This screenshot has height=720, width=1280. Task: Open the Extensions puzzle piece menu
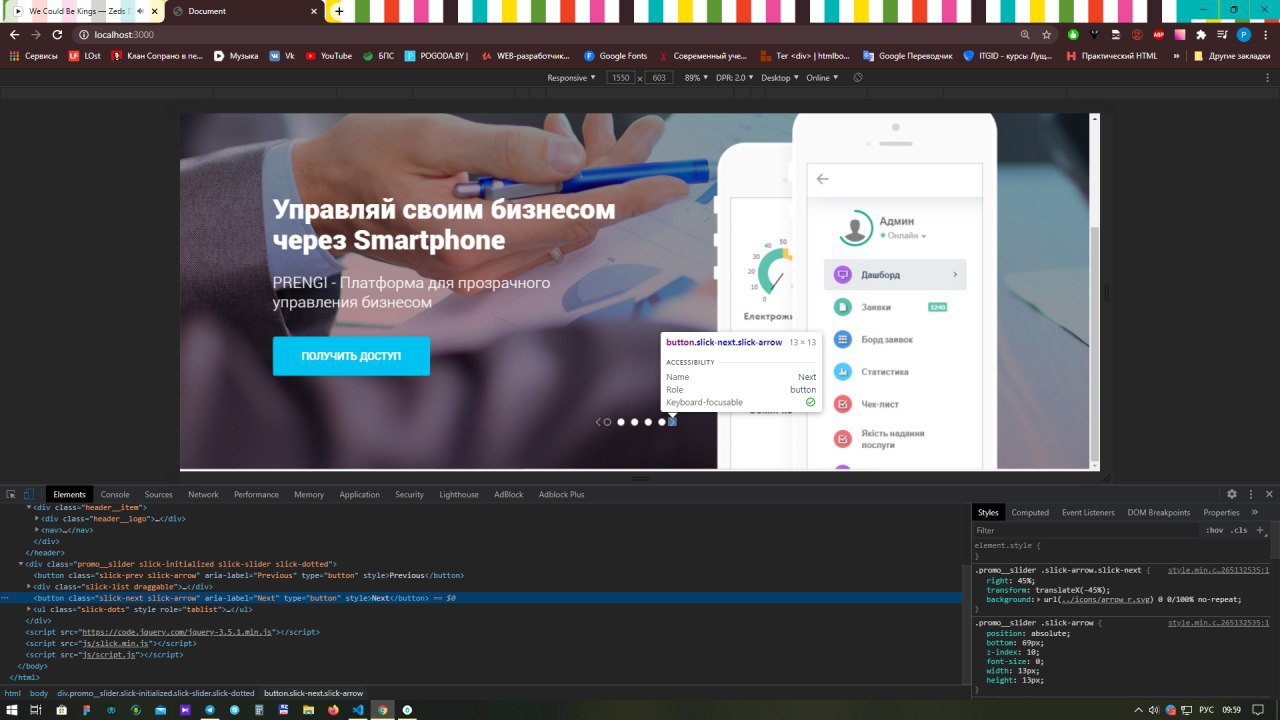coord(1201,34)
